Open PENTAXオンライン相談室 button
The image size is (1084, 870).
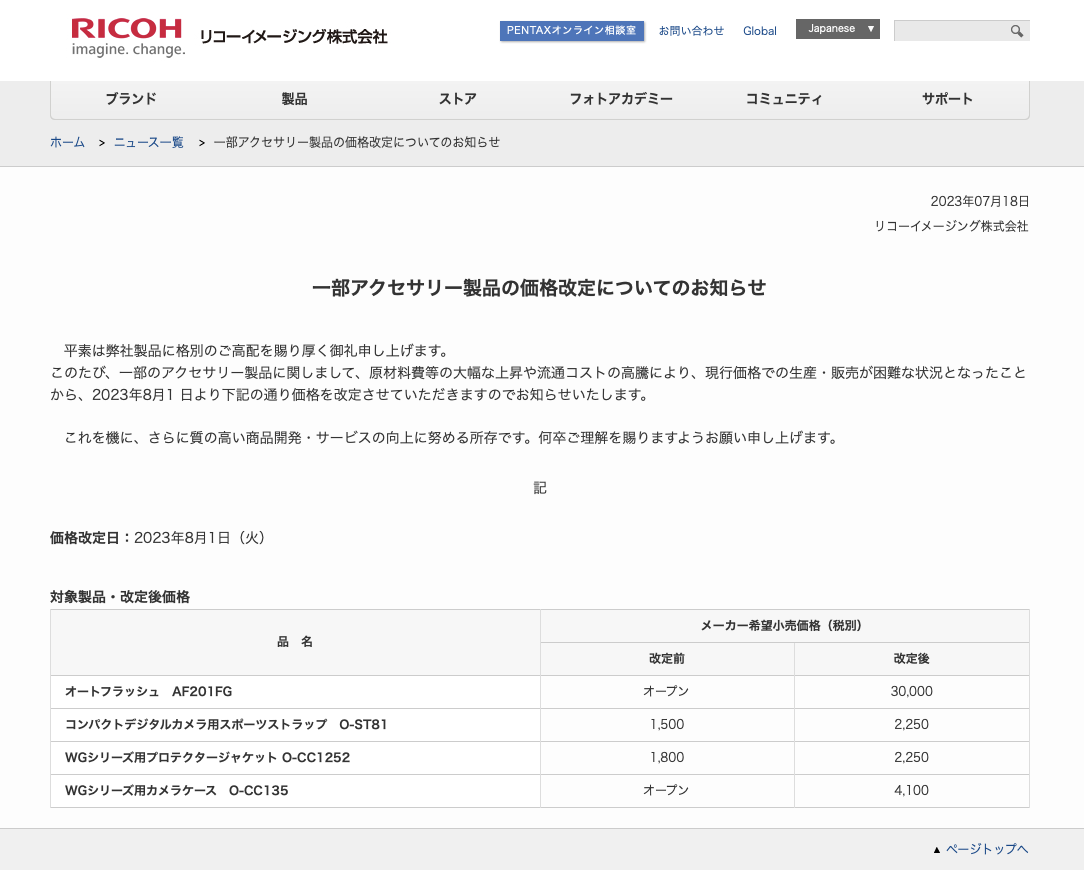click(x=572, y=30)
